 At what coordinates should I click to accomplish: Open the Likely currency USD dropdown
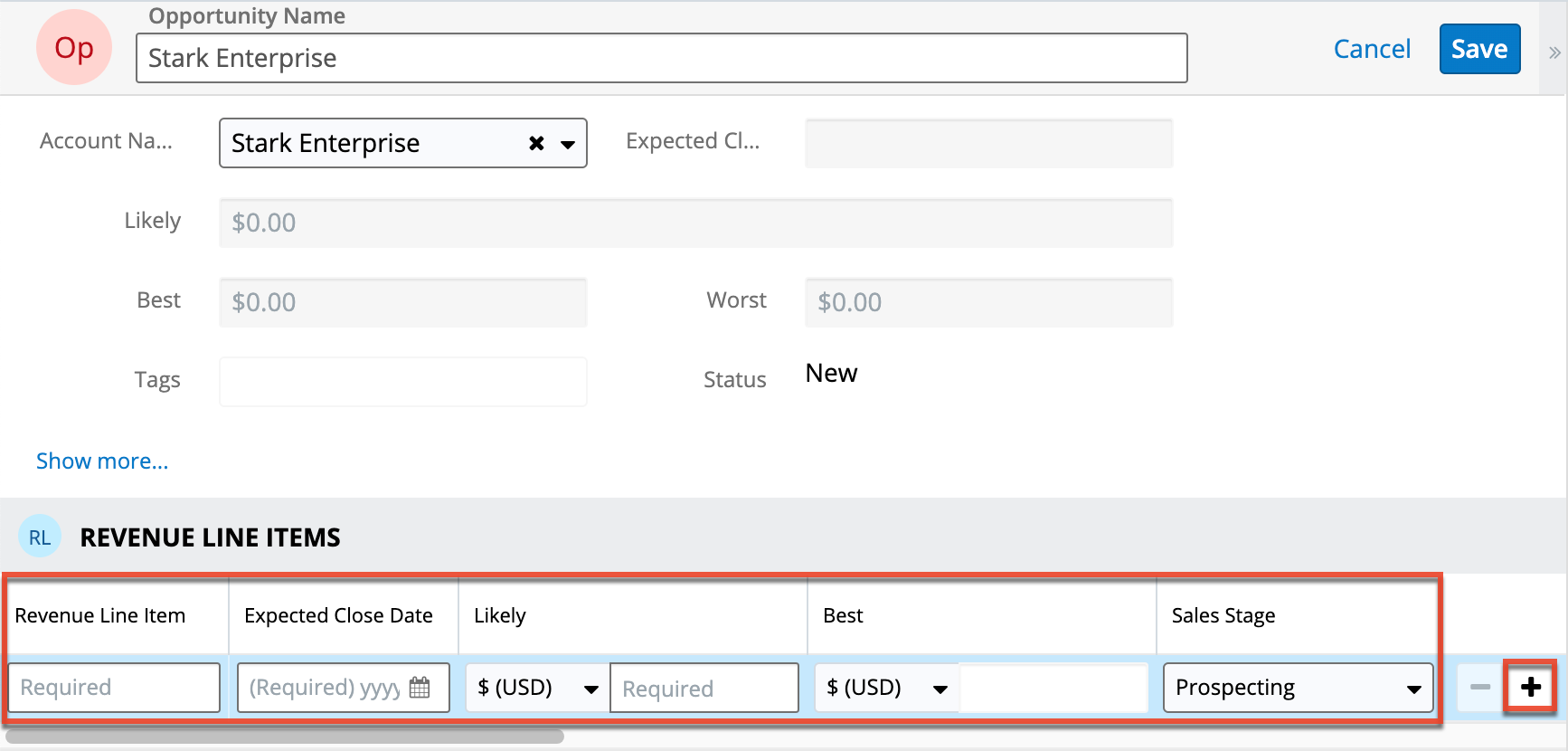(537, 688)
